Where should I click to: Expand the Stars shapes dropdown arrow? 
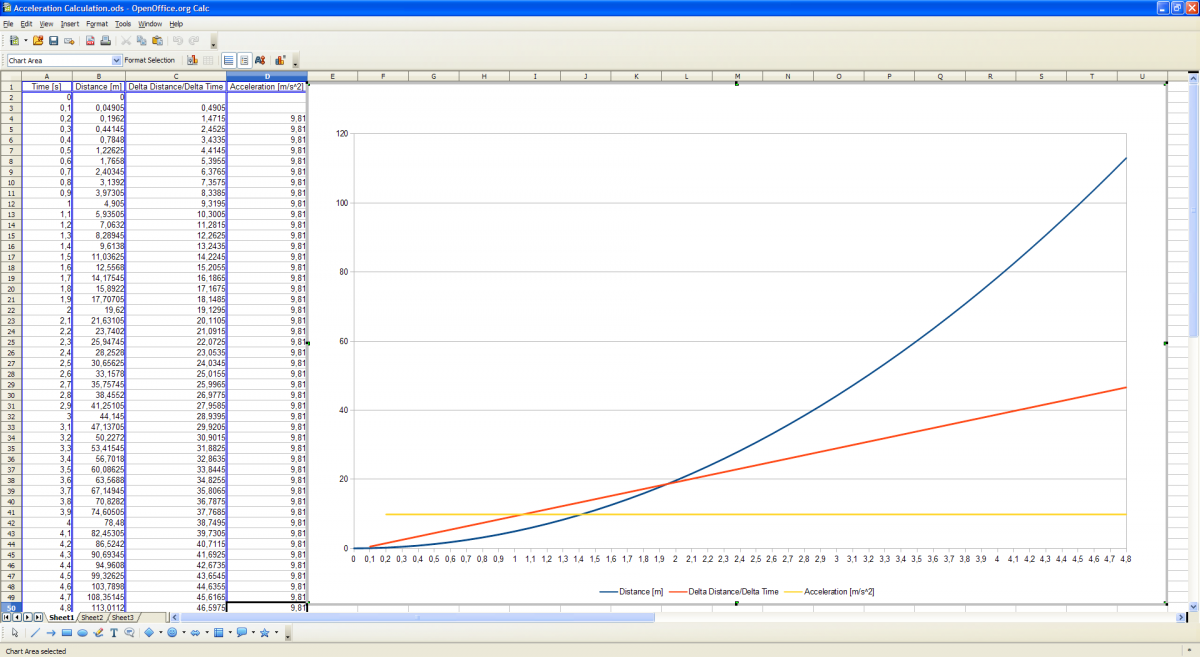[x=276, y=633]
